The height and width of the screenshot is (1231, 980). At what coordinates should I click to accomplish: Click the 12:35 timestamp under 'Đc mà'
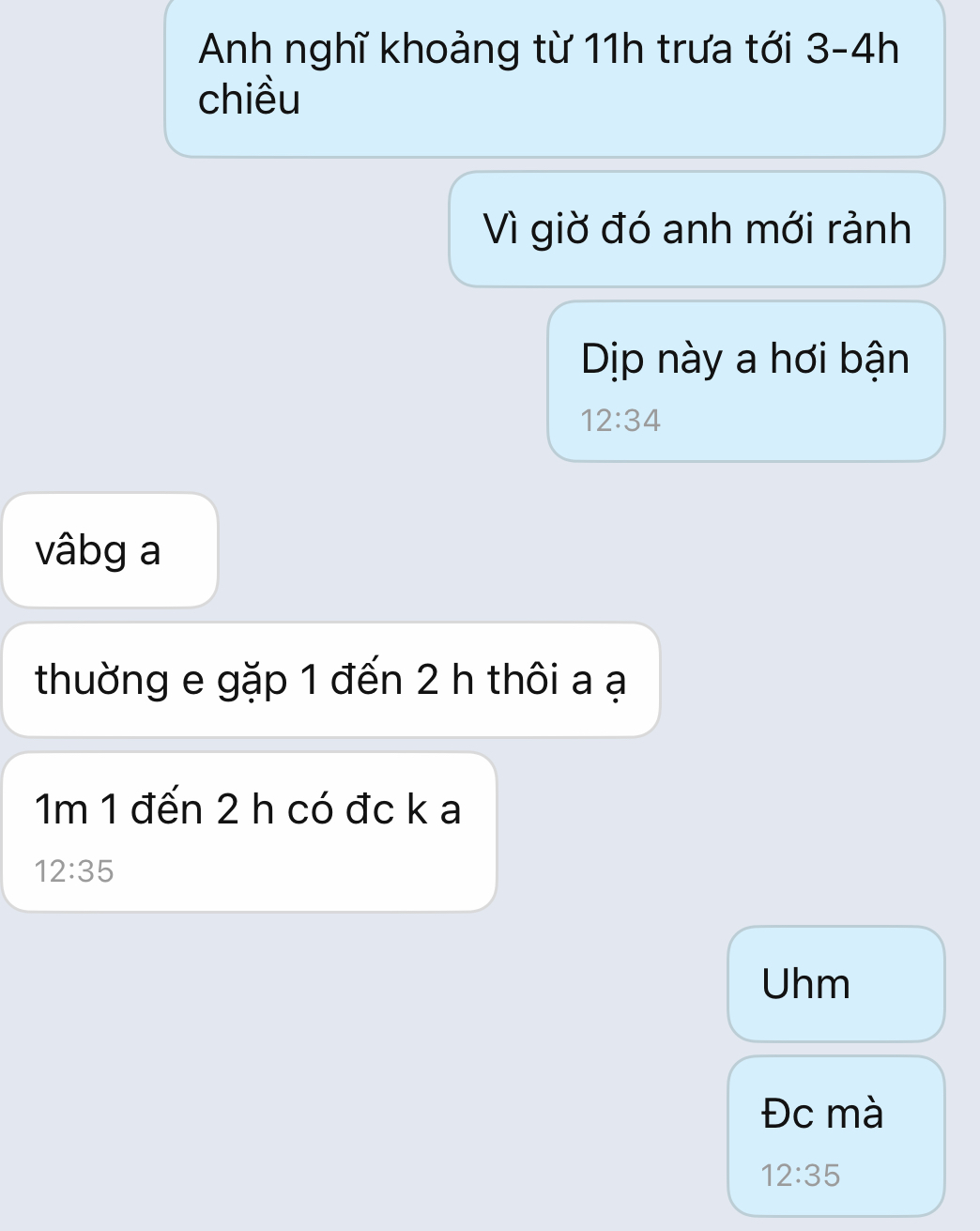801,1176
